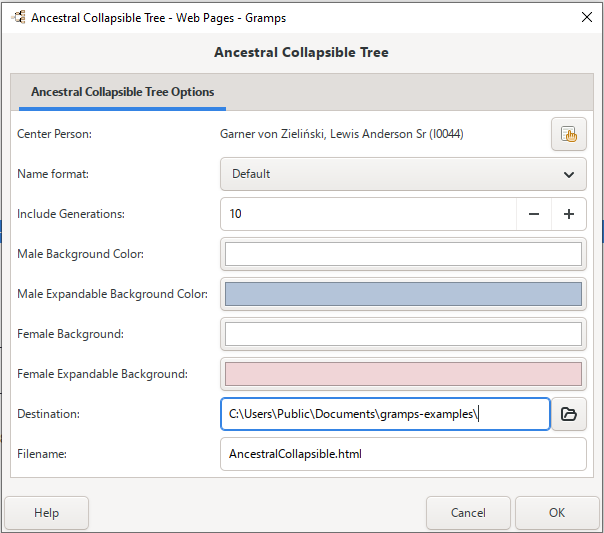Click the Name format label

coord(53,174)
